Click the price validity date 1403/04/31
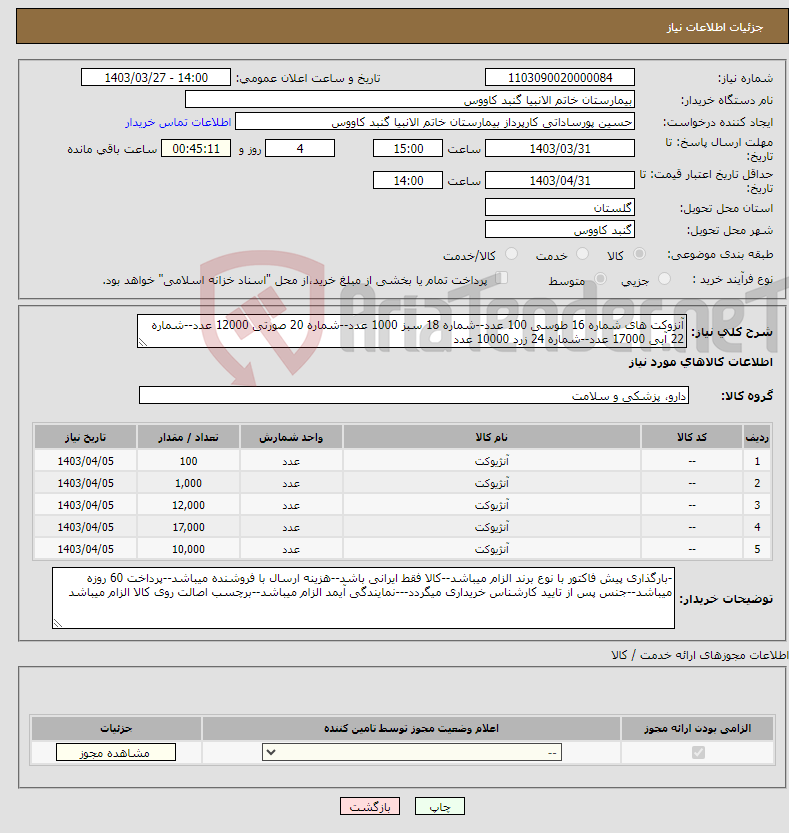This screenshot has width=789, height=833. coord(560,180)
